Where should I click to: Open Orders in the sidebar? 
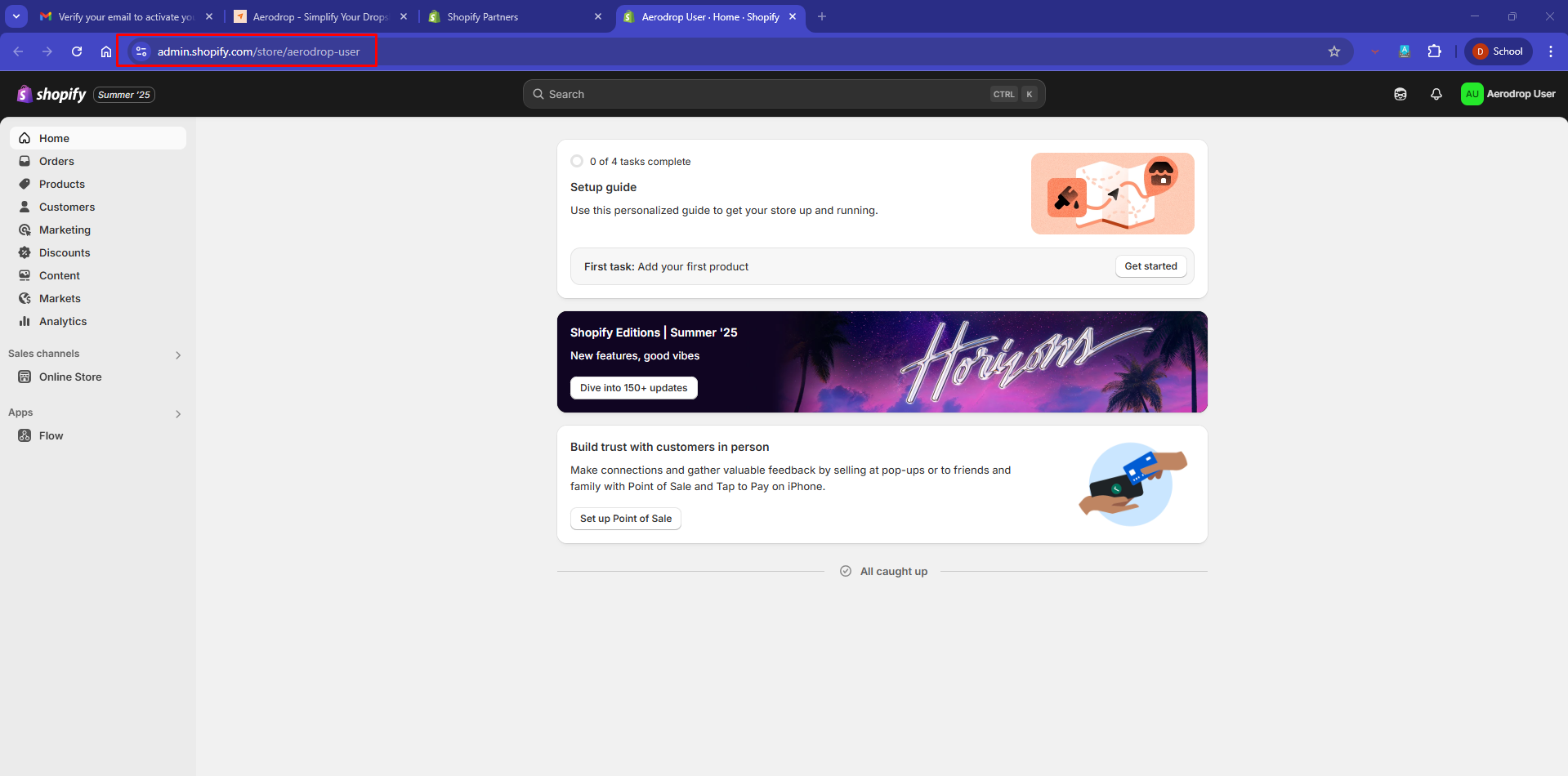point(98,161)
